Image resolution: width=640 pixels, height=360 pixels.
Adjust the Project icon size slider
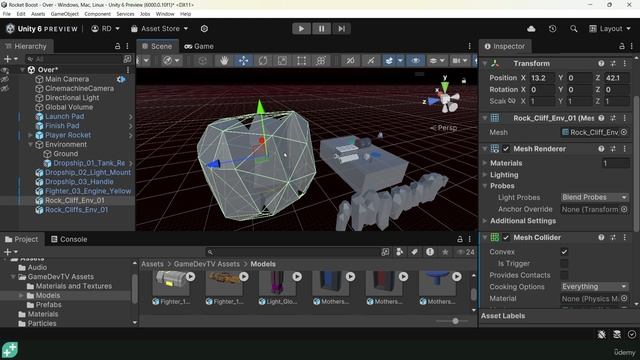(455, 321)
